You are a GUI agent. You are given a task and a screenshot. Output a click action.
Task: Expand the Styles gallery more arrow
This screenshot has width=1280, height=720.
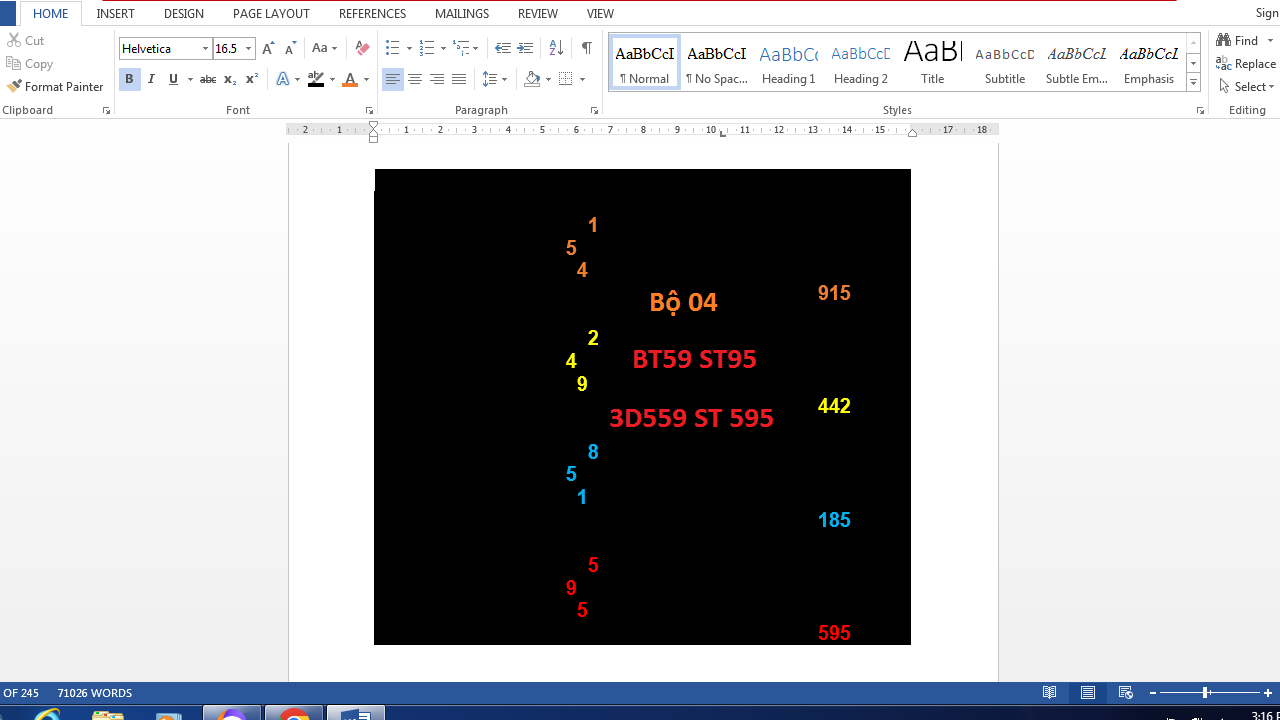tap(1193, 83)
